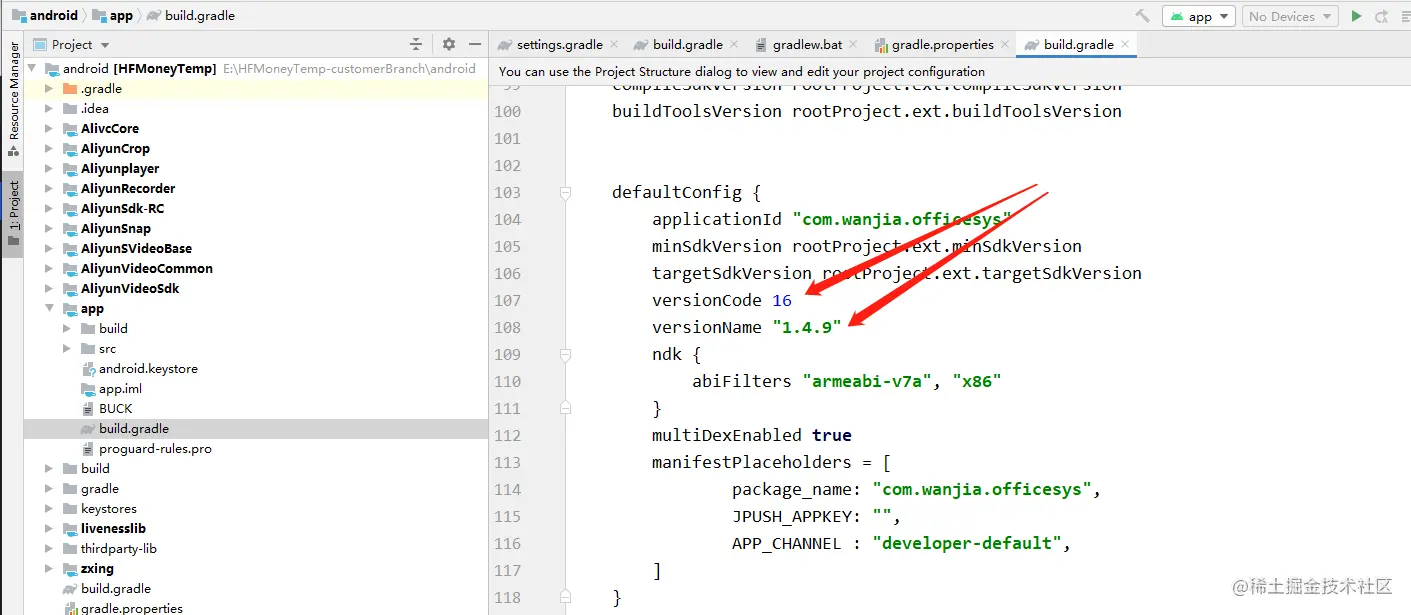
Task: Click the multiDexEnabled true keyword
Action: pyautogui.click(x=832, y=435)
